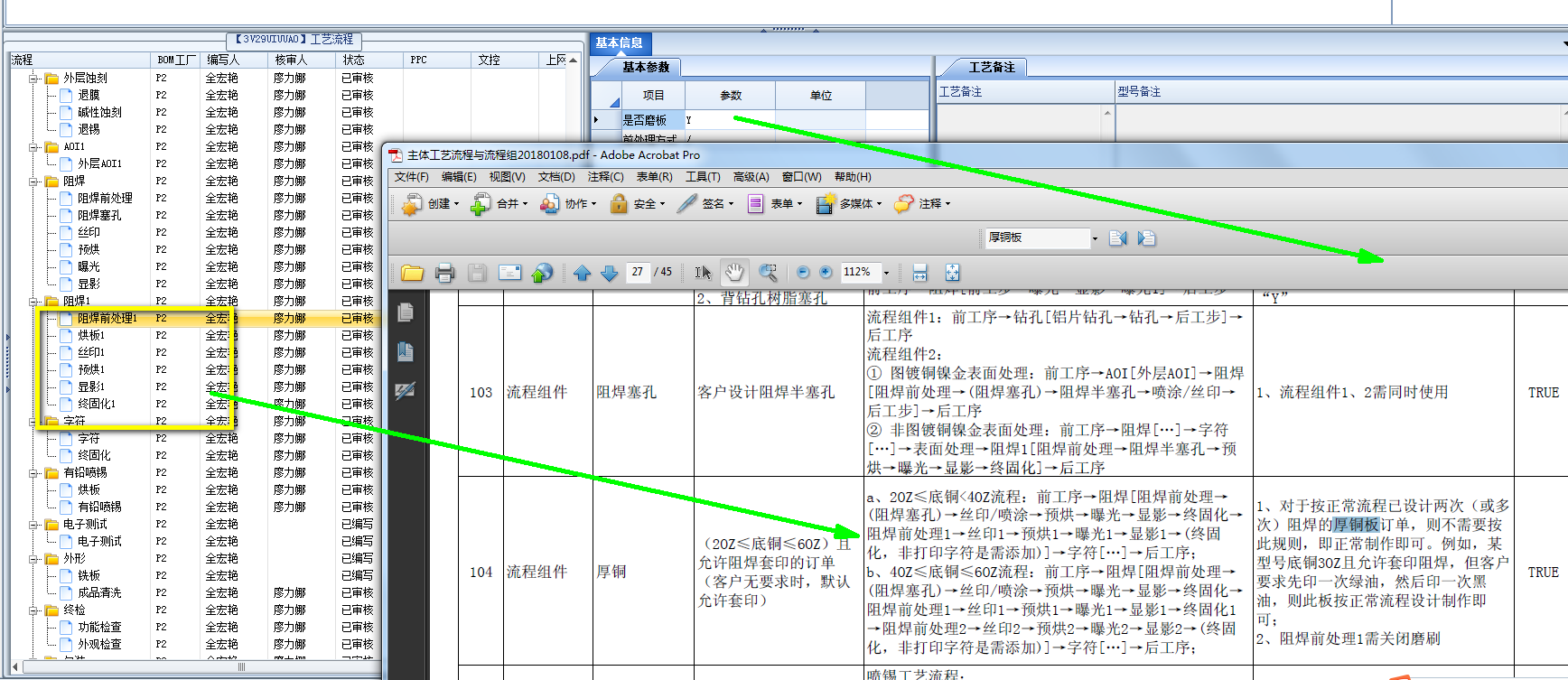The width and height of the screenshot is (1568, 680).
Task: Open the Sign pen toolbar button
Action: pyautogui.click(x=705, y=204)
